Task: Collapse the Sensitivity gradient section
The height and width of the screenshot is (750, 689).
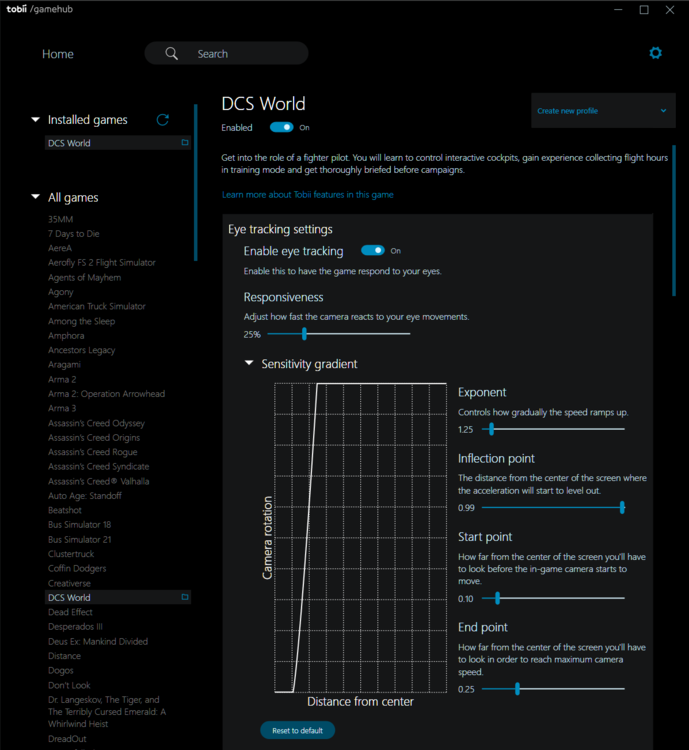Action: 249,364
